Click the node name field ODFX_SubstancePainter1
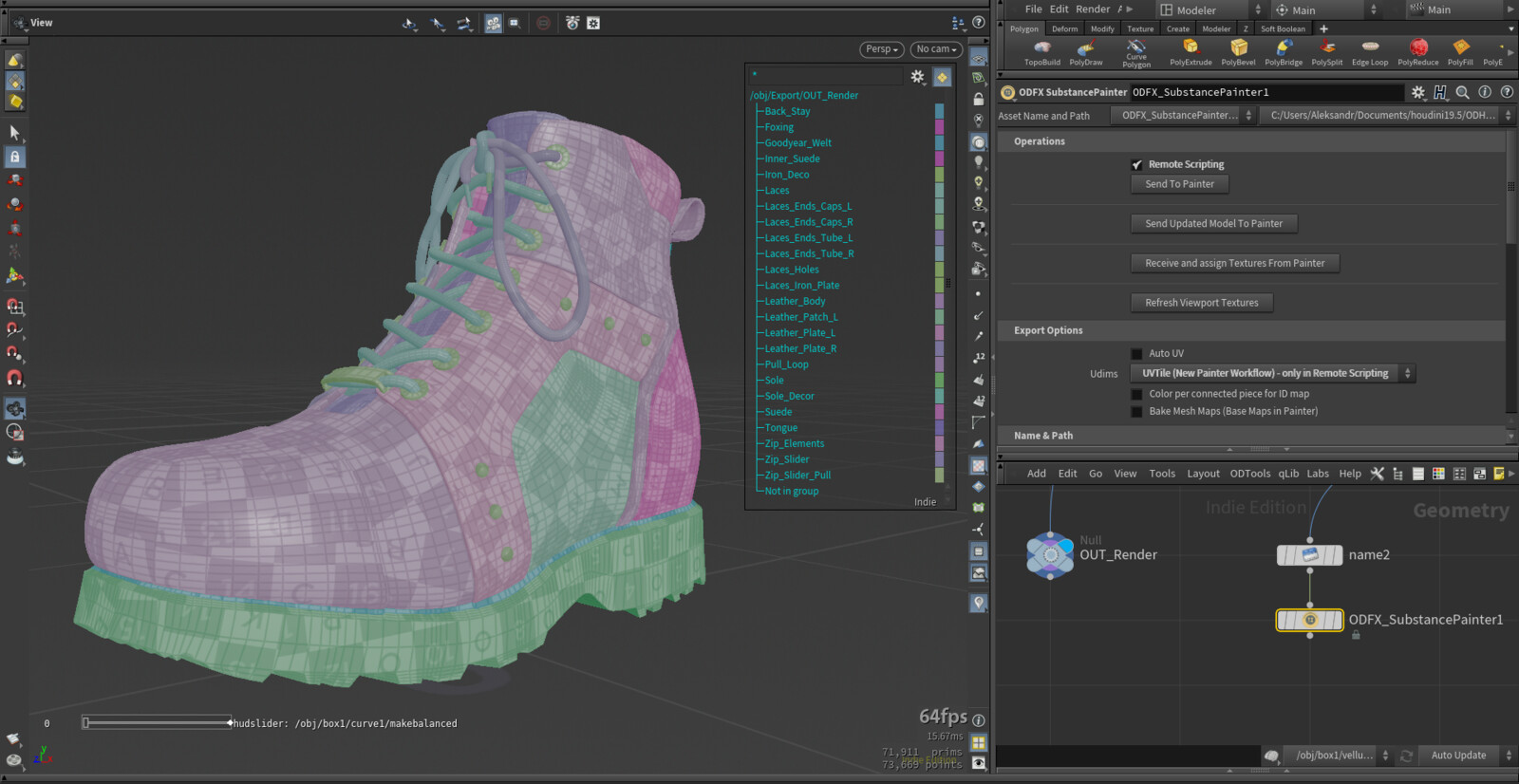The height and width of the screenshot is (784, 1519). (x=1266, y=92)
